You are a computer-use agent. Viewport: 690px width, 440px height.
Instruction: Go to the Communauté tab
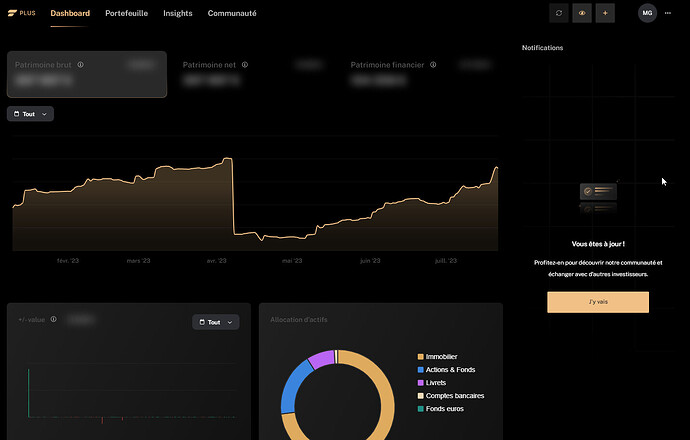click(x=232, y=14)
